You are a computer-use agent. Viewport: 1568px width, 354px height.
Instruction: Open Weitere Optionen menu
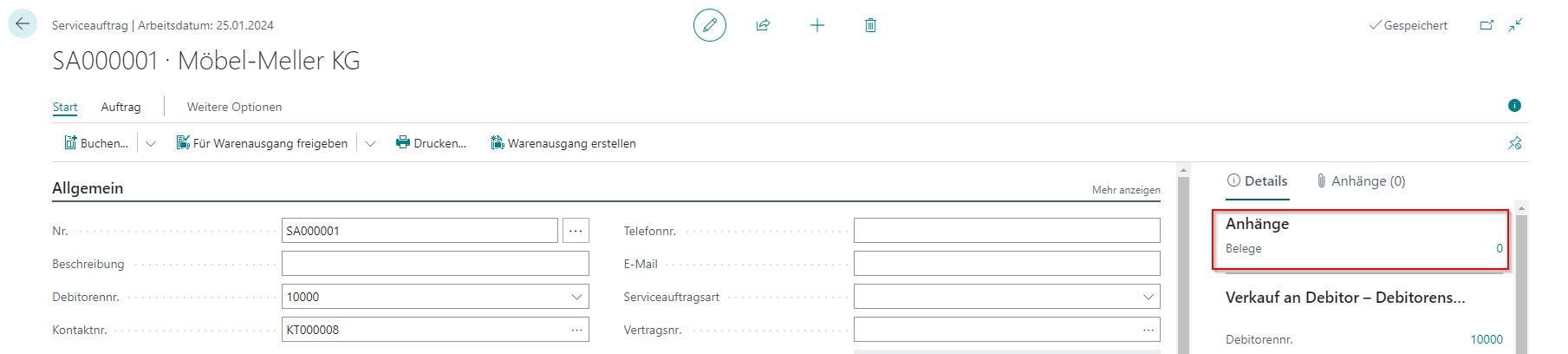coord(234,107)
